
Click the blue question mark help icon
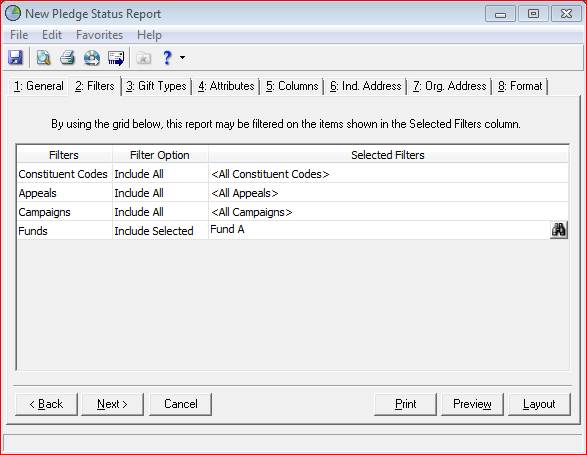[x=167, y=58]
